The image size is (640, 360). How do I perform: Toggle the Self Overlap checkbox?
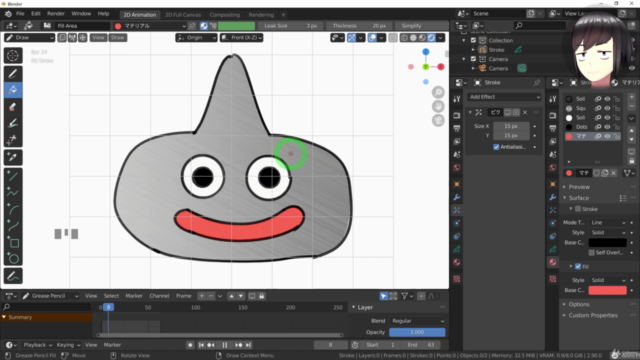(591, 253)
